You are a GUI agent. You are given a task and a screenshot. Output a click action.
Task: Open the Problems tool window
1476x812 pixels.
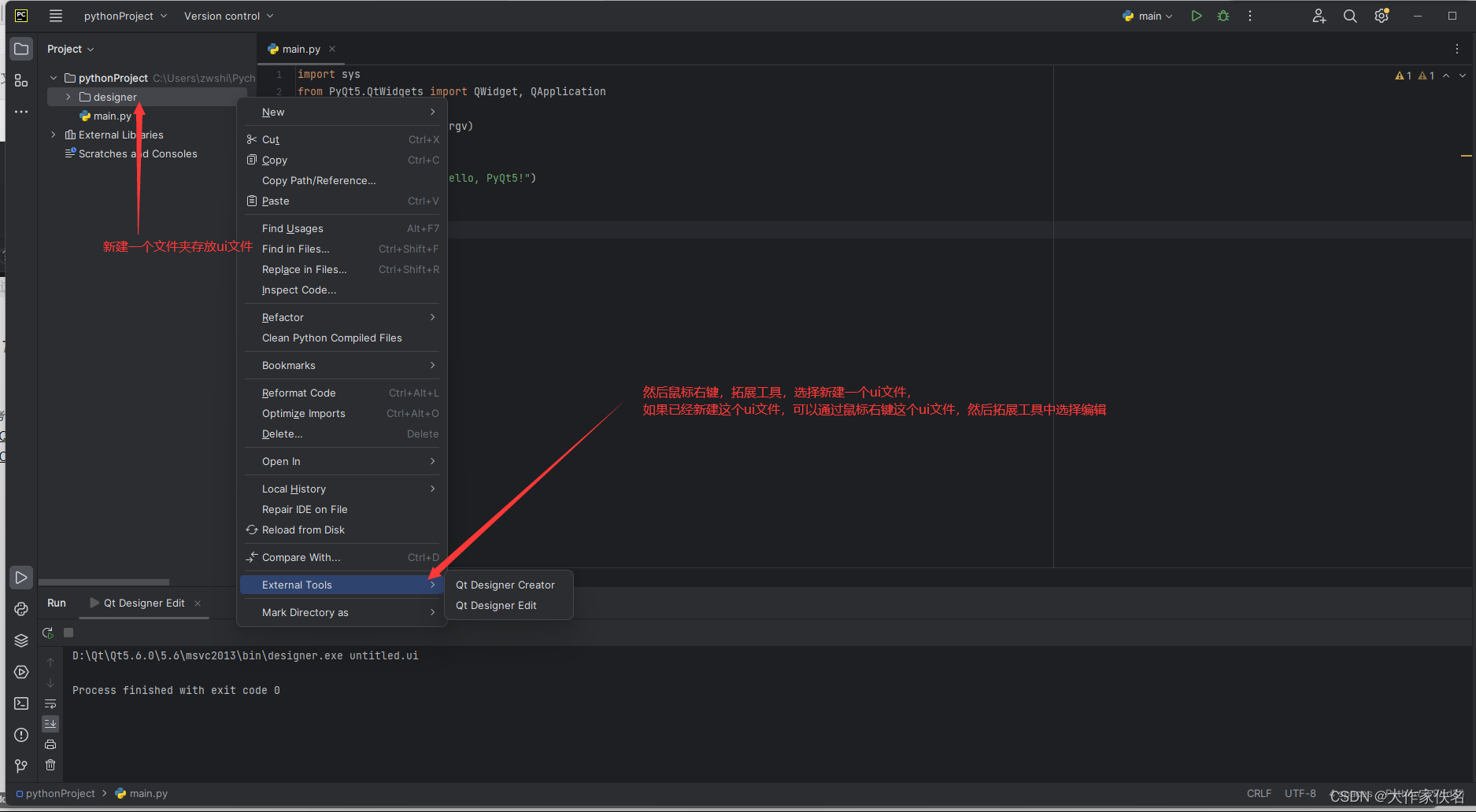tap(21, 735)
